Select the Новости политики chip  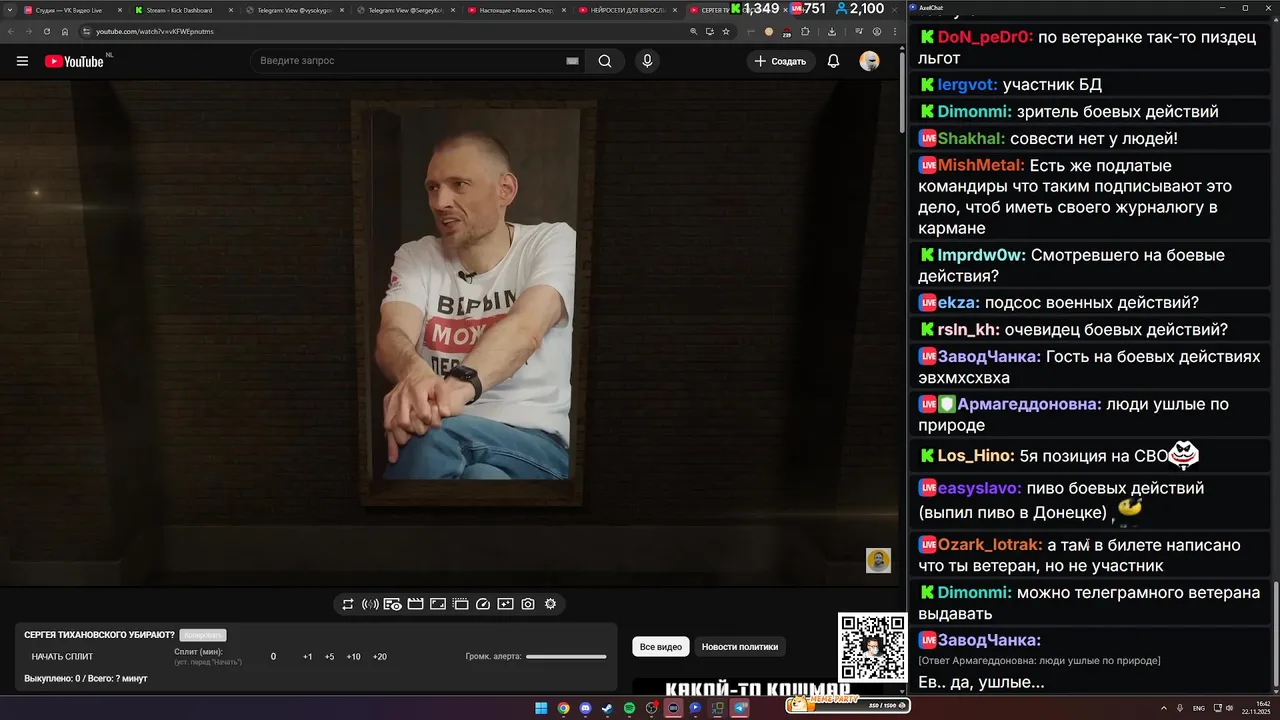point(740,647)
